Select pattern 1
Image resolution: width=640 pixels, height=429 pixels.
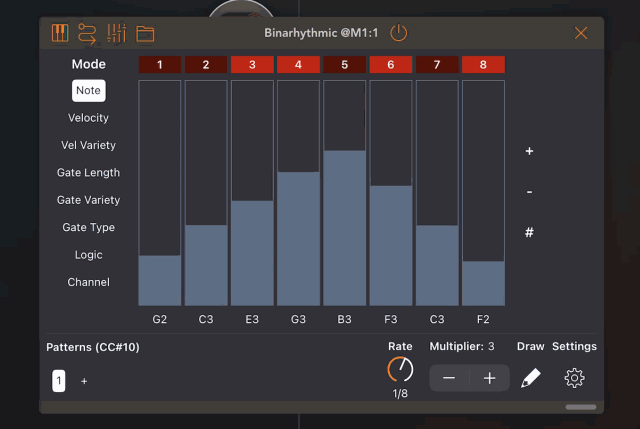(x=58, y=381)
